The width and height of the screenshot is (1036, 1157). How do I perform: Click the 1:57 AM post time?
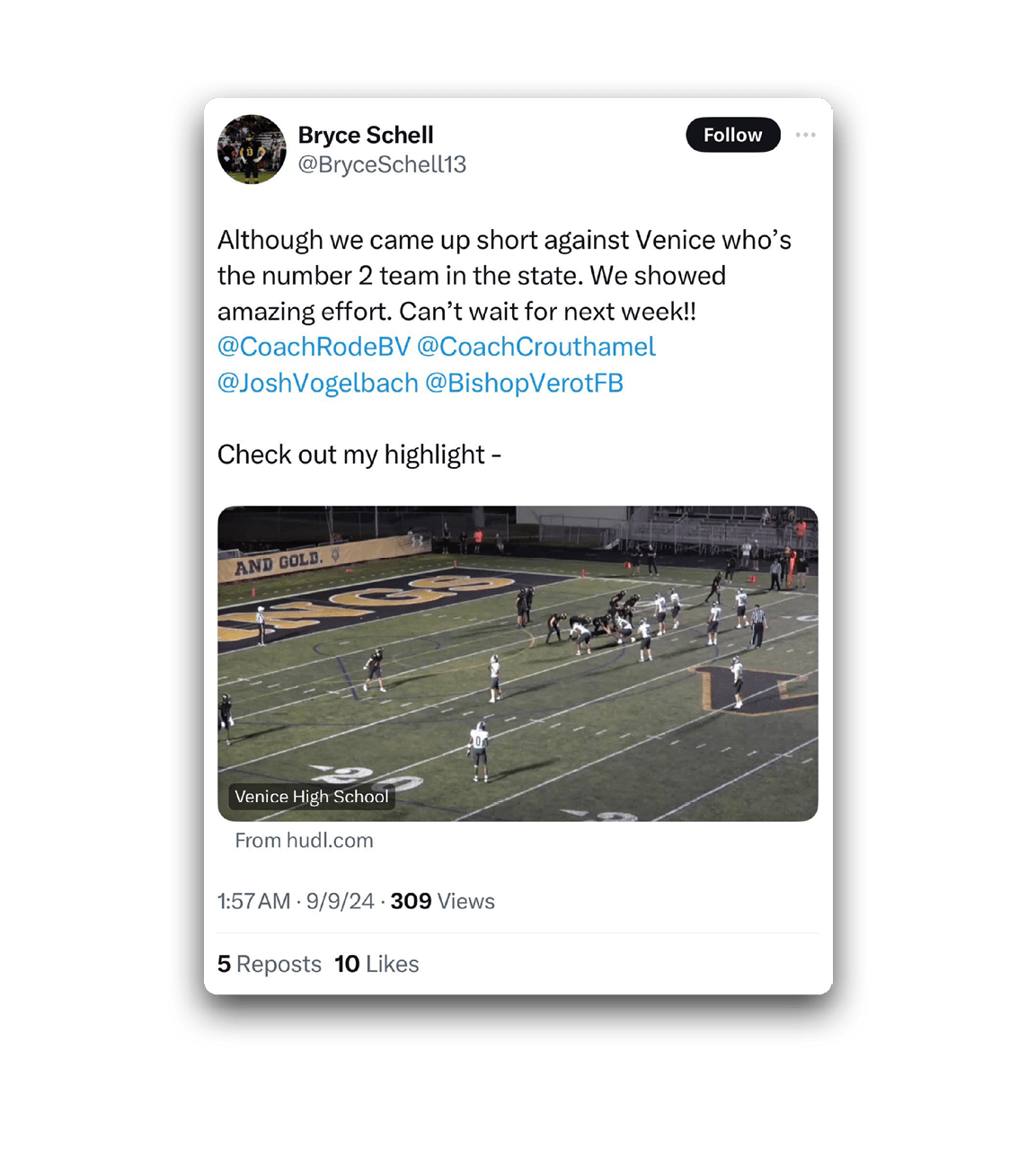(253, 901)
